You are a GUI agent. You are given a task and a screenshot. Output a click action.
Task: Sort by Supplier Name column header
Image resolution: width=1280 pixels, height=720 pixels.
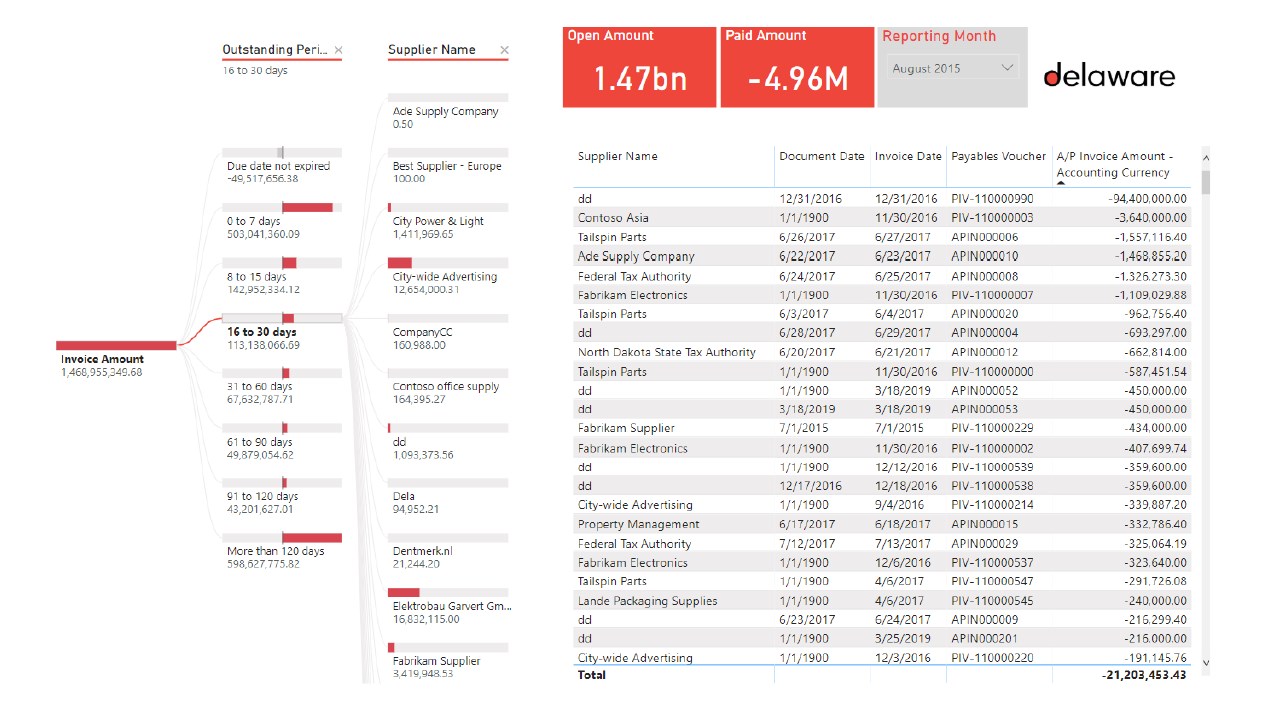tap(618, 156)
